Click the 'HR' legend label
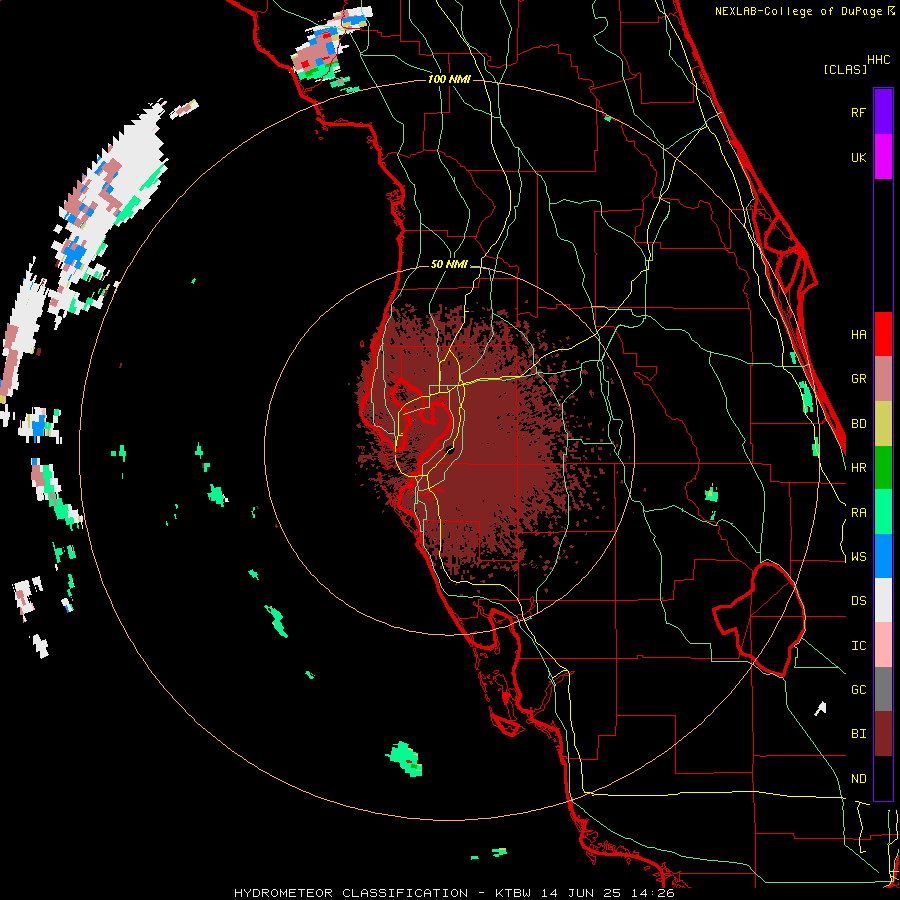The height and width of the screenshot is (900, 900). pos(858,468)
